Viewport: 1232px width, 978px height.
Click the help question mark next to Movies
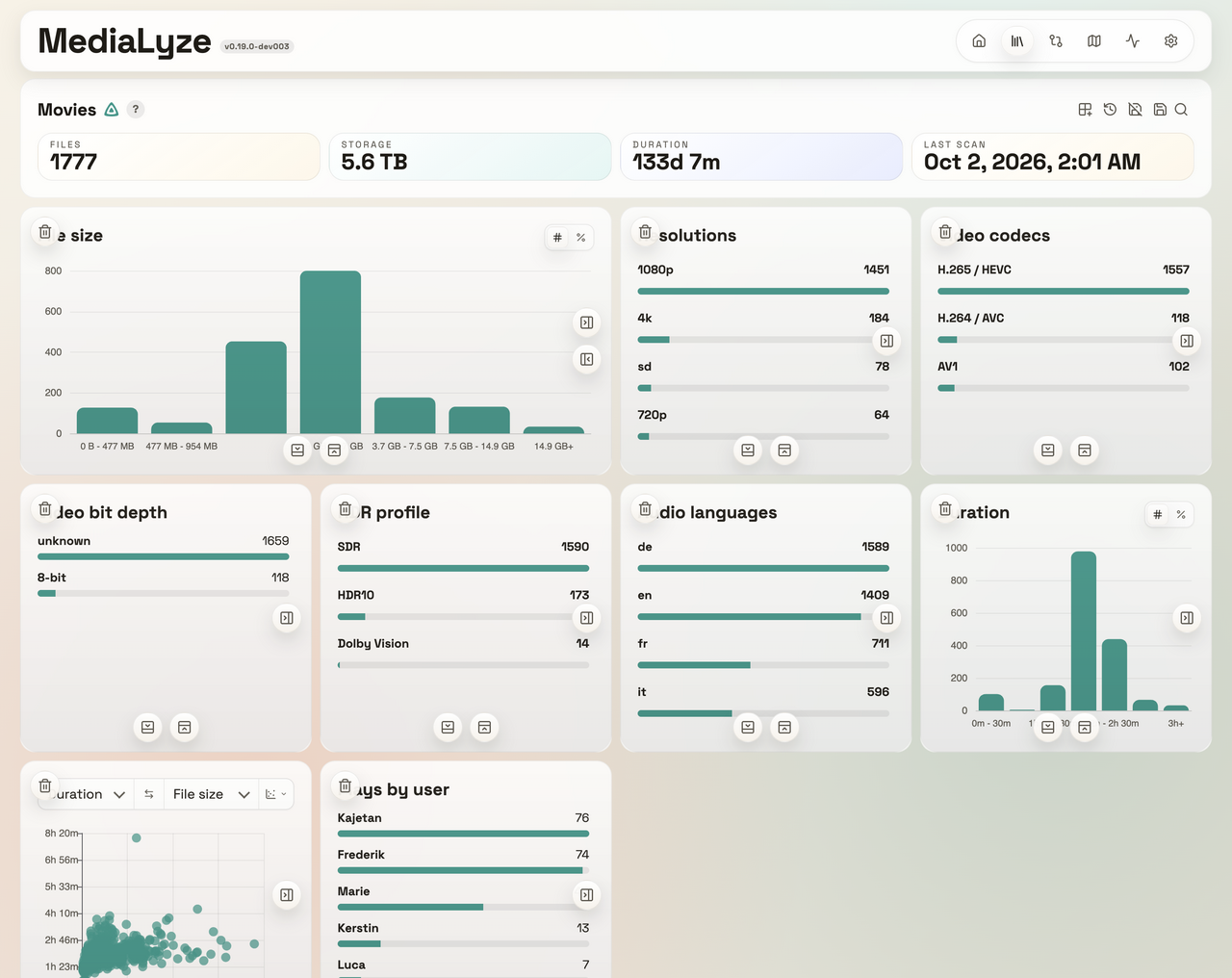tap(136, 110)
